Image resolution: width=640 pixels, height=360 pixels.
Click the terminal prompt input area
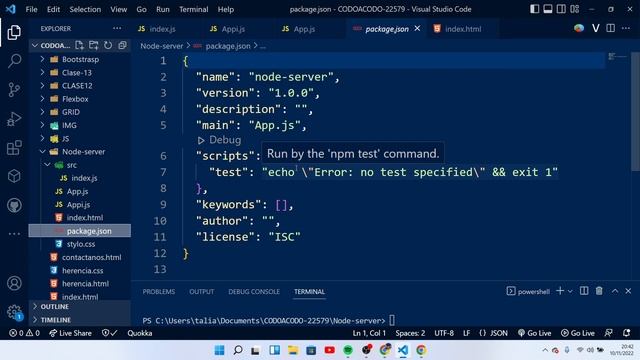(392, 320)
